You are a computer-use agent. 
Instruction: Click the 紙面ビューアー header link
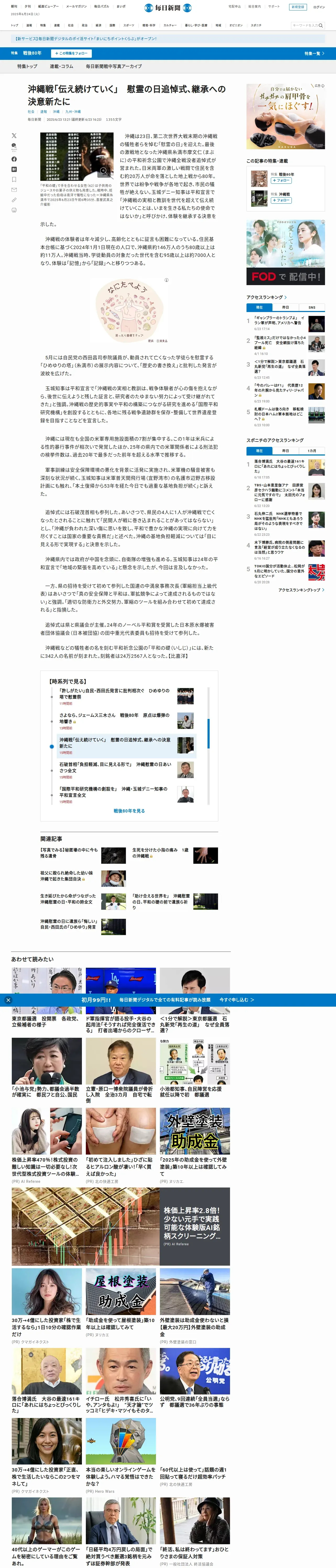tap(48, 7)
